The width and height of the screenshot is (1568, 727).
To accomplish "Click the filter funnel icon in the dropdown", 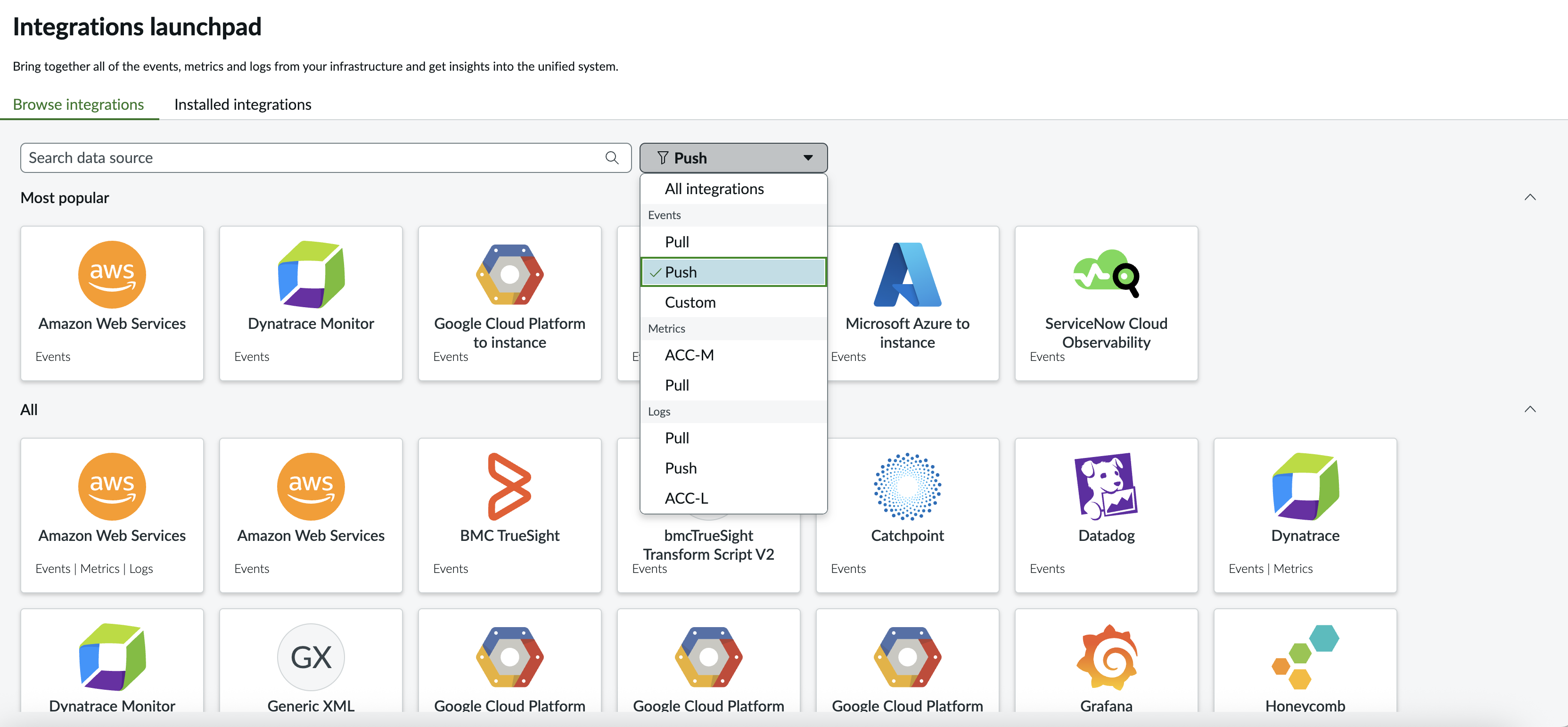I will (663, 158).
